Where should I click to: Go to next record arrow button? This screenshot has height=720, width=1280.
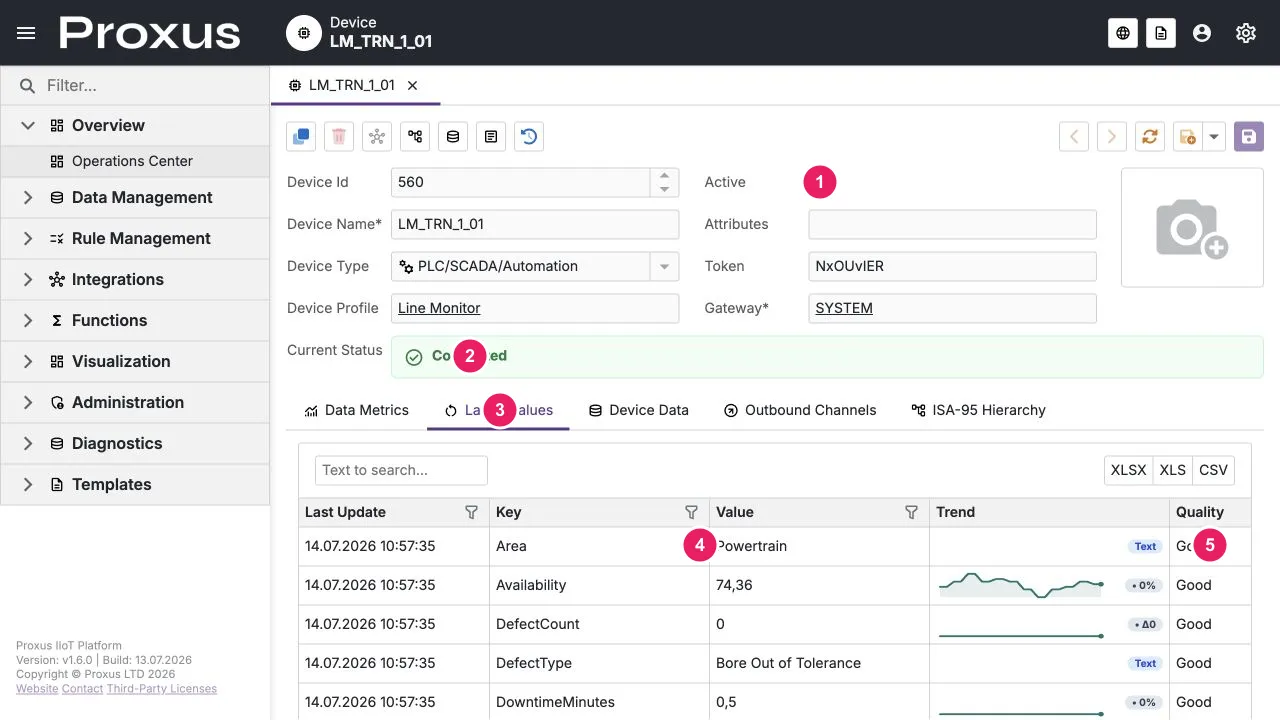1112,136
